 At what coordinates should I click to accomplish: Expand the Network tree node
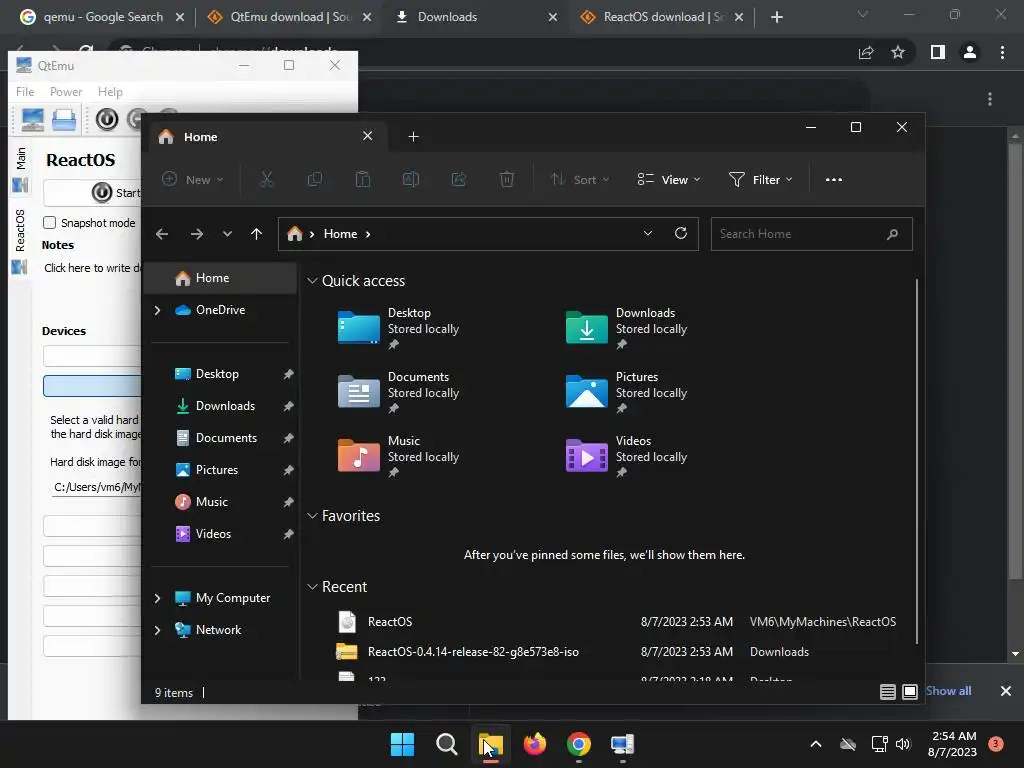tap(157, 630)
